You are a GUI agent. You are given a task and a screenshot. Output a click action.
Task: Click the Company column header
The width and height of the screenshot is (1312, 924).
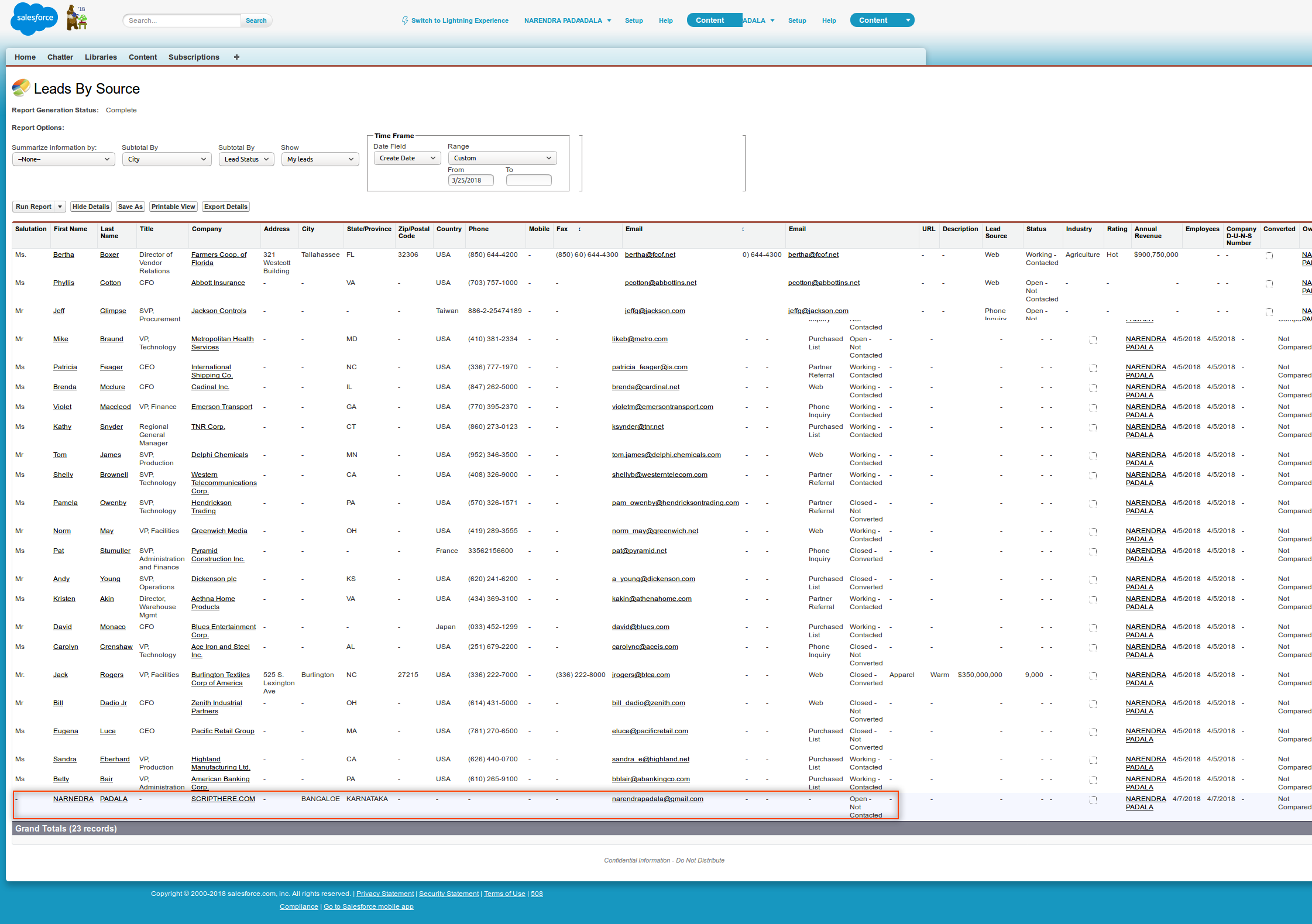pyautogui.click(x=207, y=229)
